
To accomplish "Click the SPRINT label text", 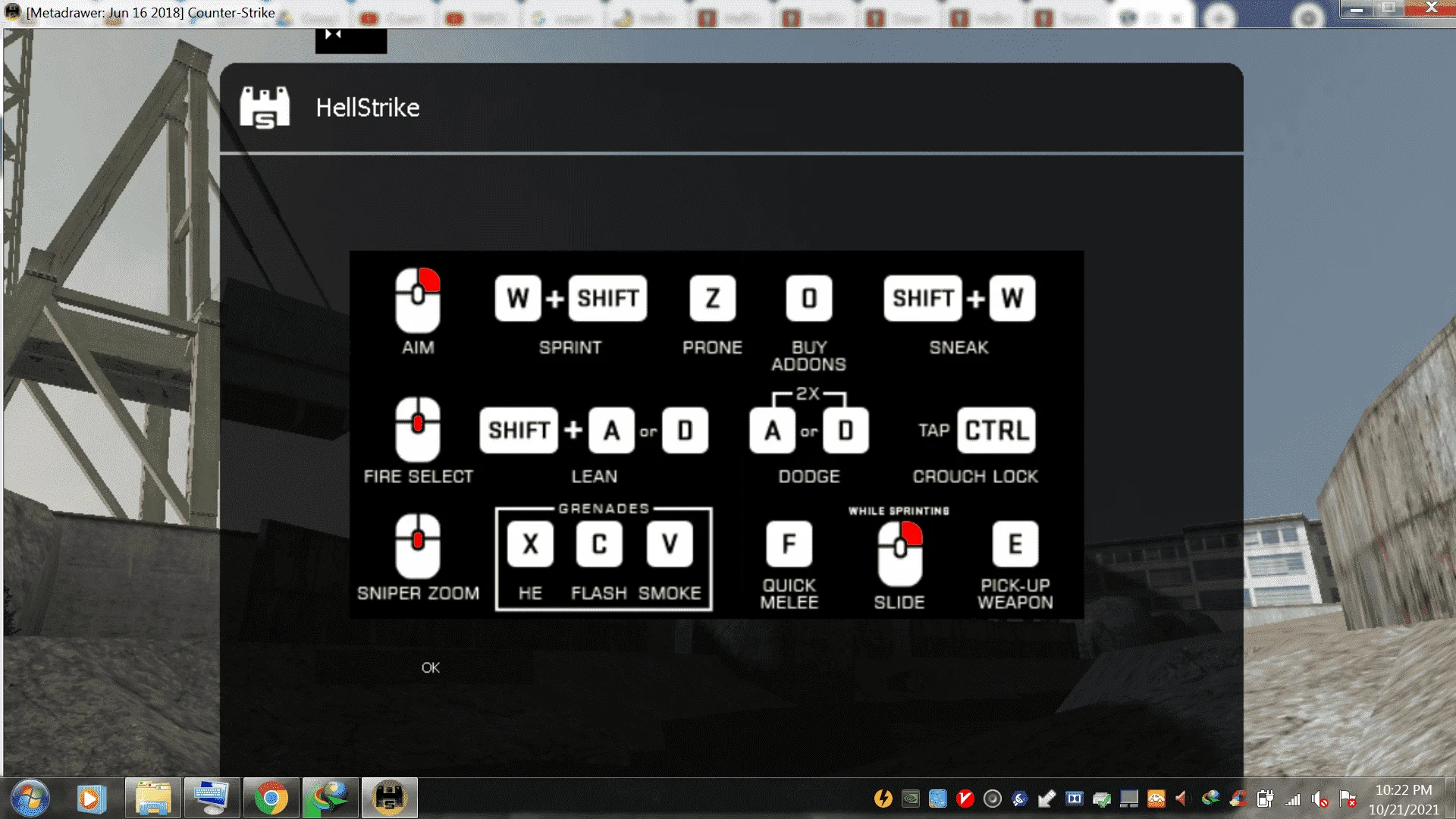I will [x=570, y=347].
